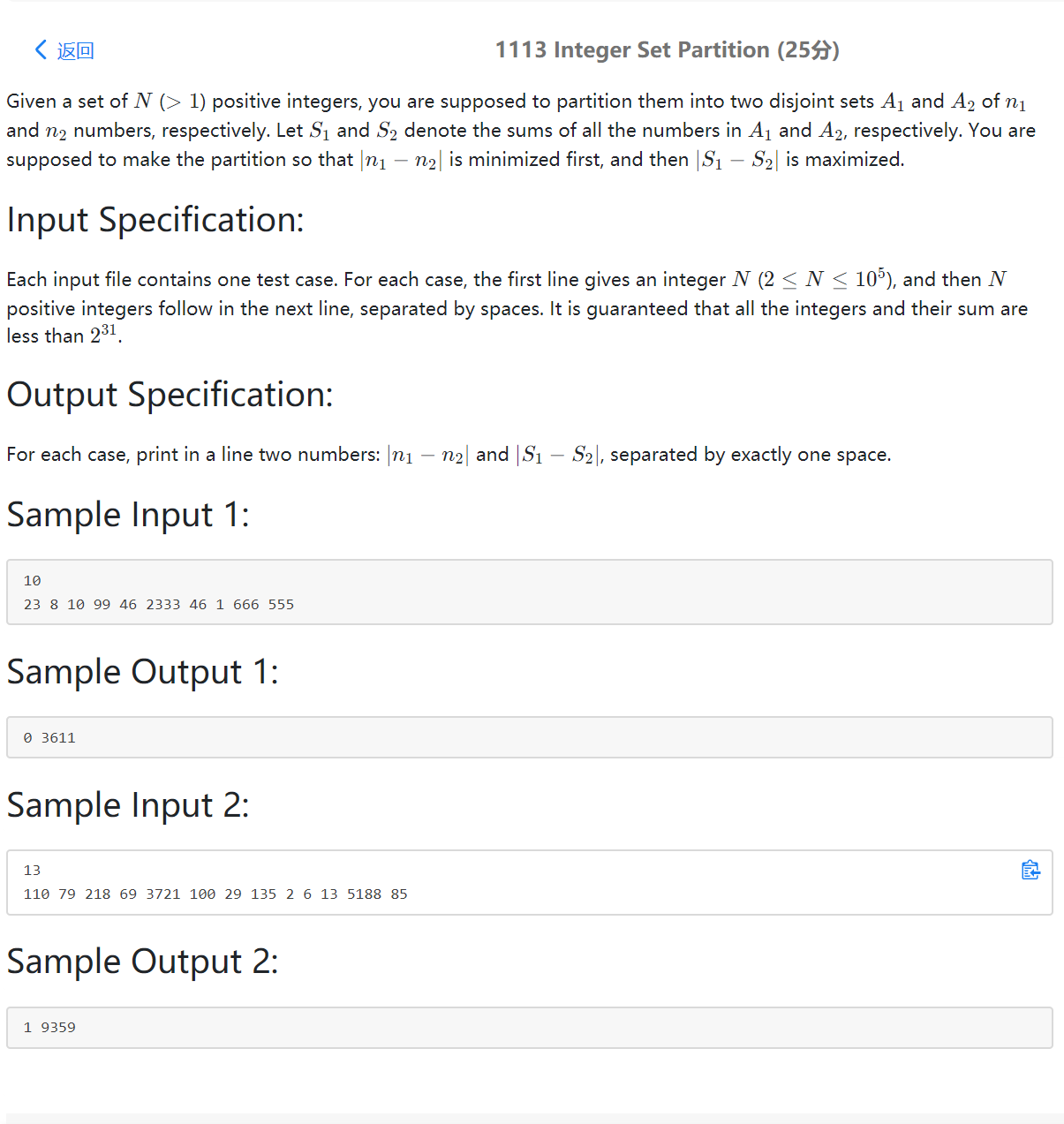Click the Output Specification heading

click(x=170, y=394)
